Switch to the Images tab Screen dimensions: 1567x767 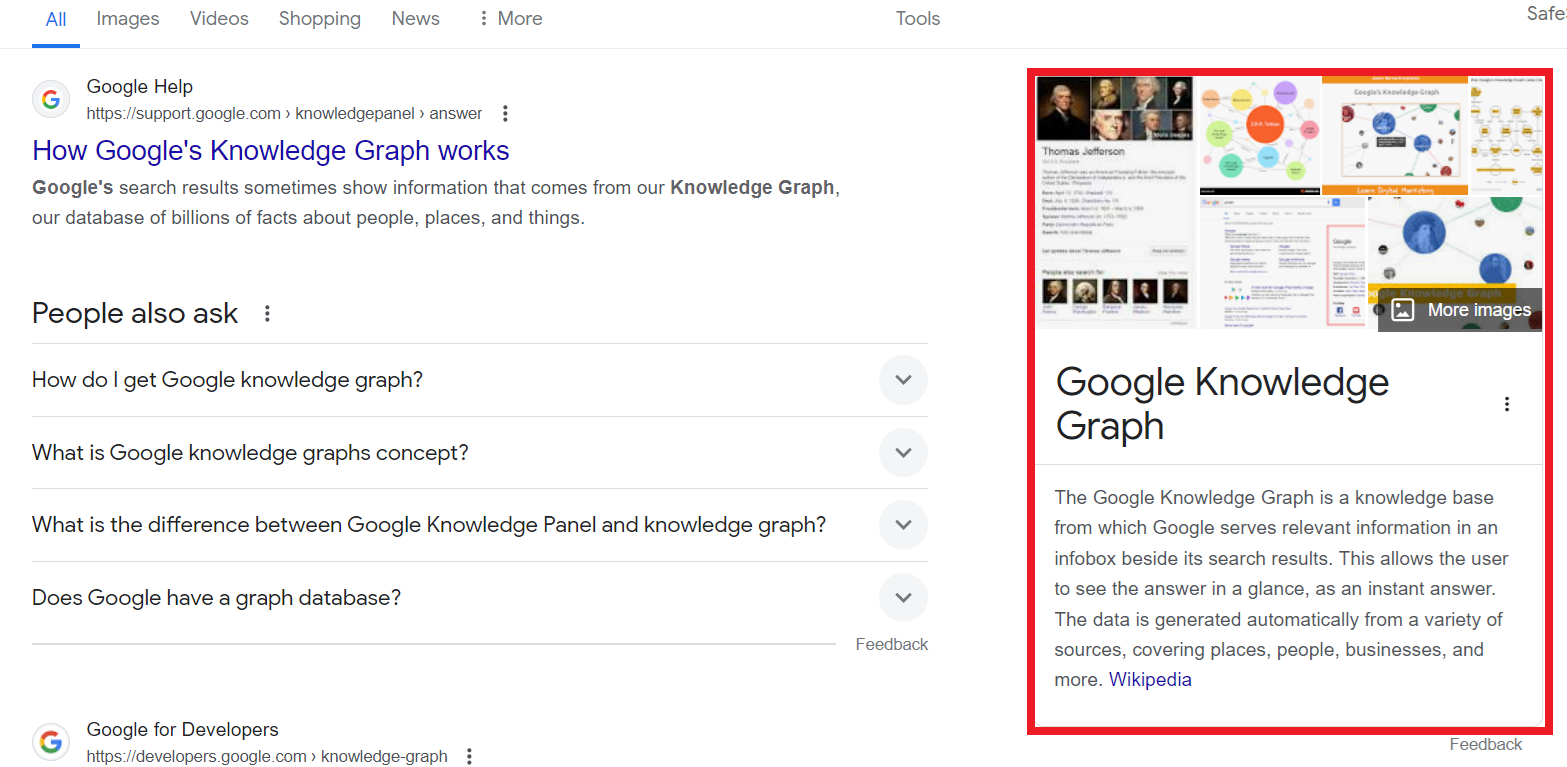point(128,19)
